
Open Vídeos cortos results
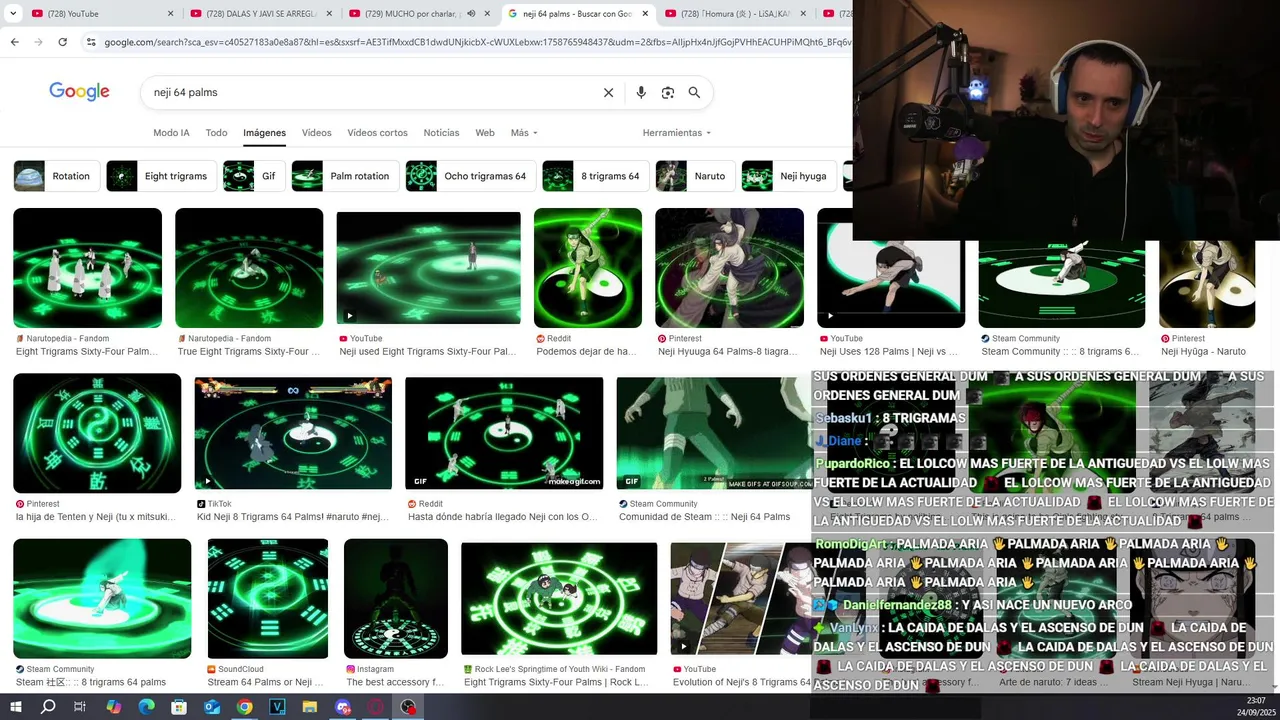[x=377, y=133]
